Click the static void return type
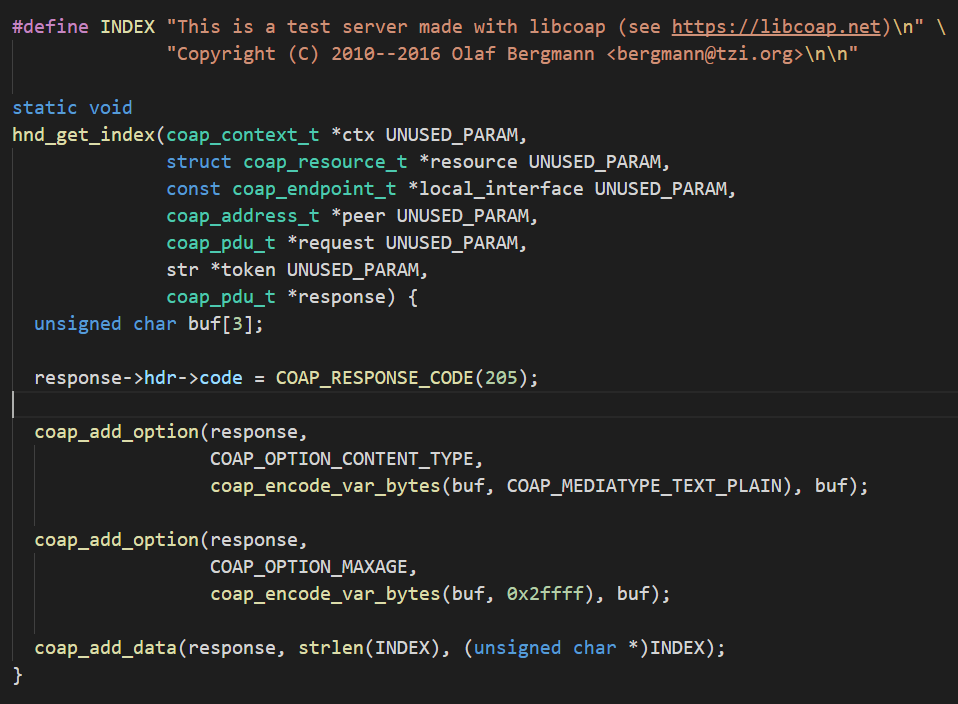This screenshot has height=704, width=958. 71,107
